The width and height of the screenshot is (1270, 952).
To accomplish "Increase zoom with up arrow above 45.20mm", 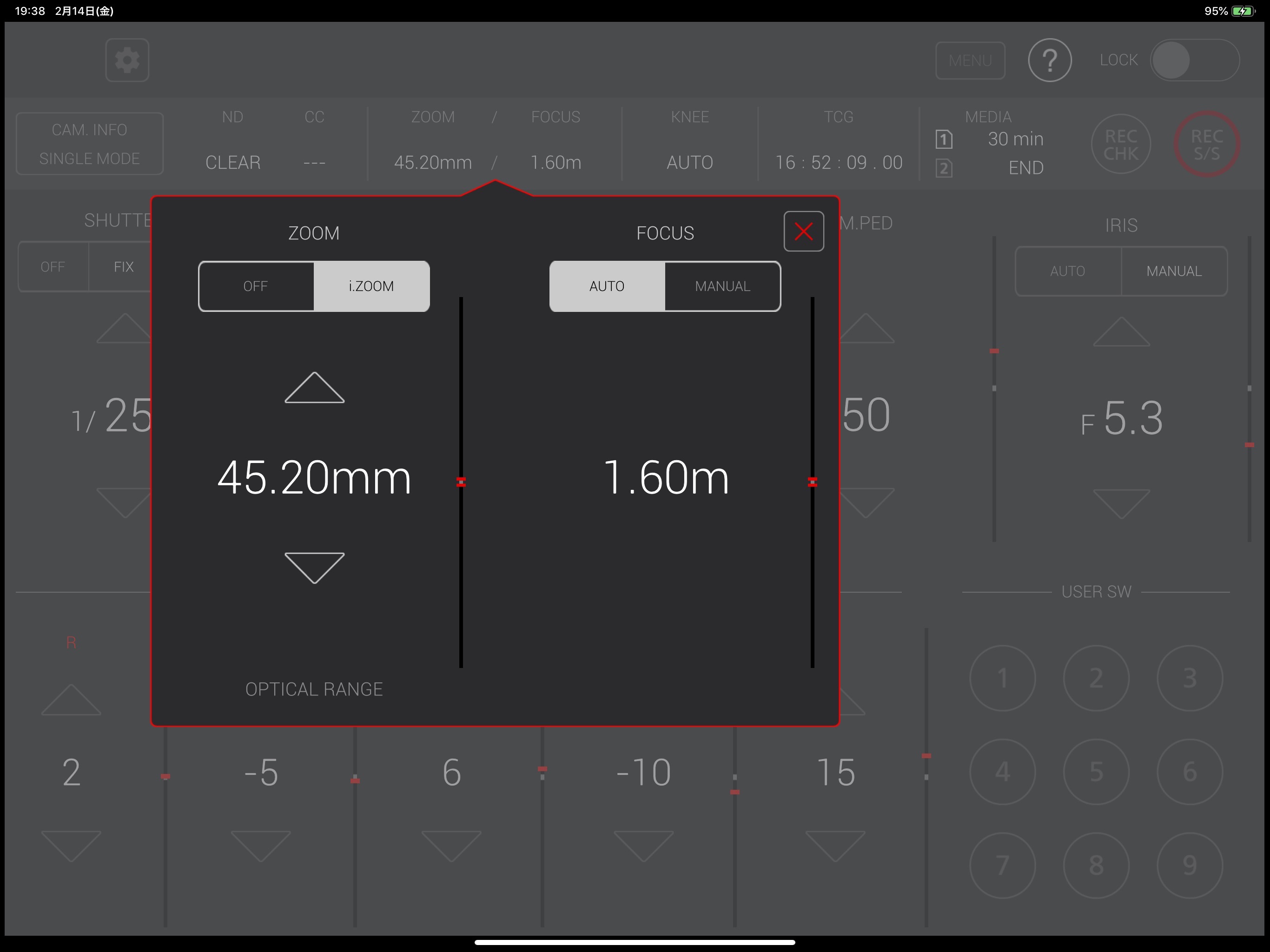I will pos(315,388).
